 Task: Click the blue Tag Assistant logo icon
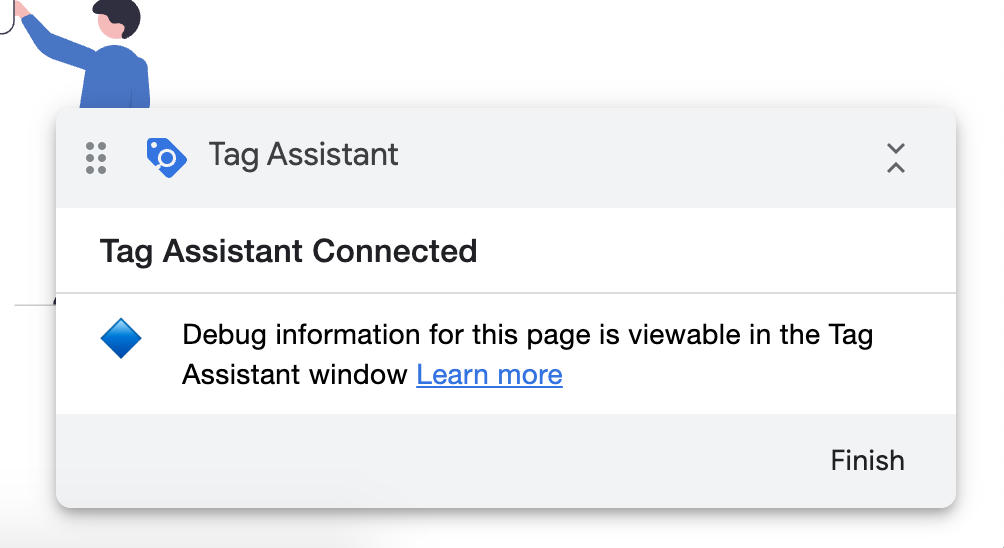point(166,157)
